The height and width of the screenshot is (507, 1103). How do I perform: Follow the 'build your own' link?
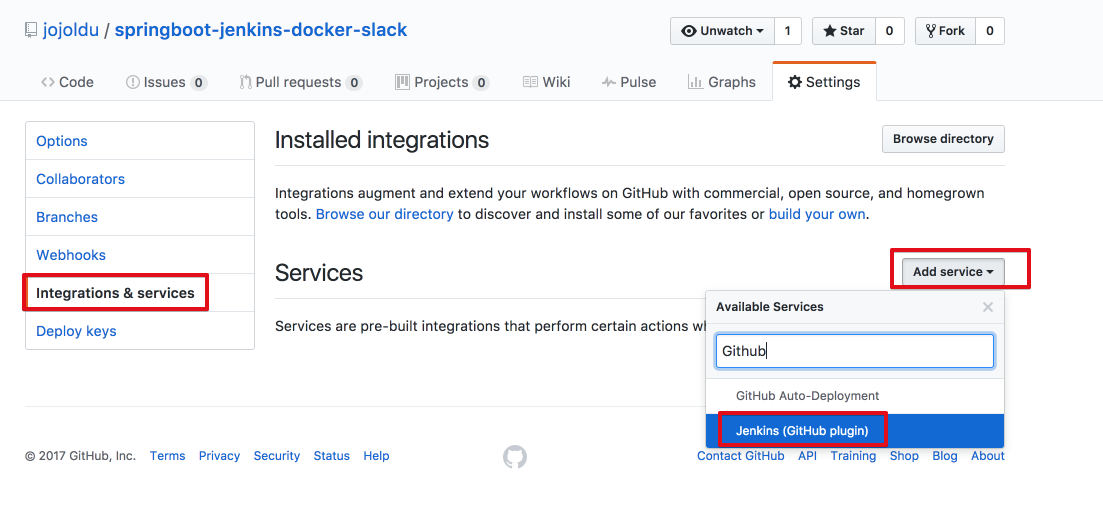pos(817,214)
